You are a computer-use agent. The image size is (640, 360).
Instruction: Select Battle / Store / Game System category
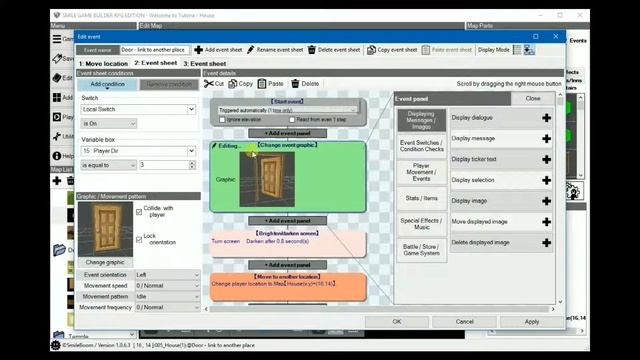point(422,250)
